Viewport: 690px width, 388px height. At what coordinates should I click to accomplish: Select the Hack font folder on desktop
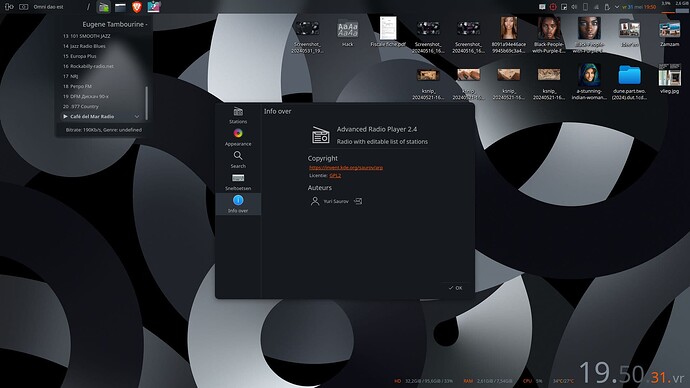point(348,33)
